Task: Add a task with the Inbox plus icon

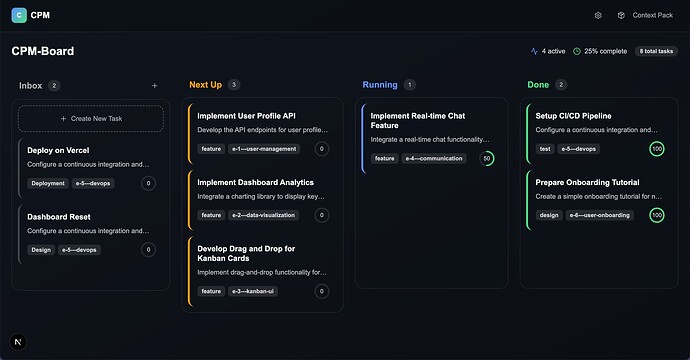Action: coord(154,85)
